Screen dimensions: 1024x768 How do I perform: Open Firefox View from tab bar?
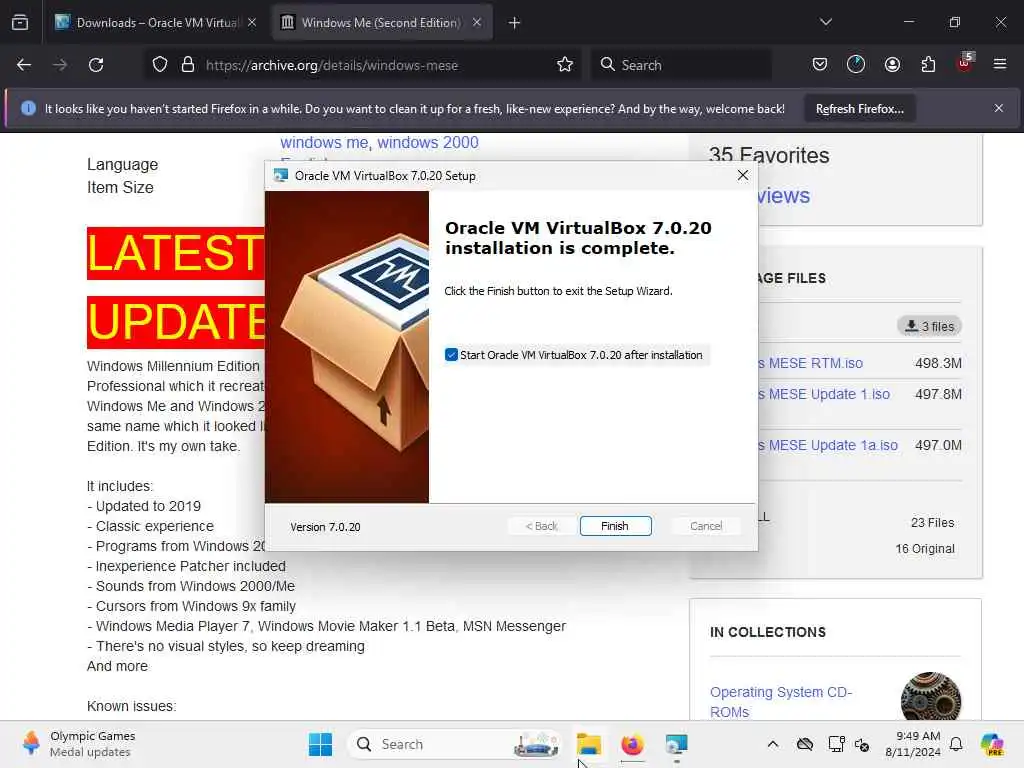(x=20, y=23)
